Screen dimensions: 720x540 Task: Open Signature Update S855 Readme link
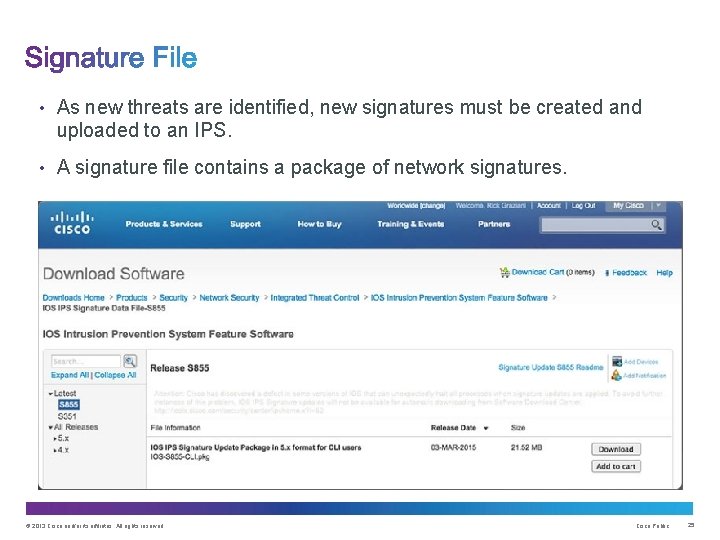pyautogui.click(x=551, y=367)
